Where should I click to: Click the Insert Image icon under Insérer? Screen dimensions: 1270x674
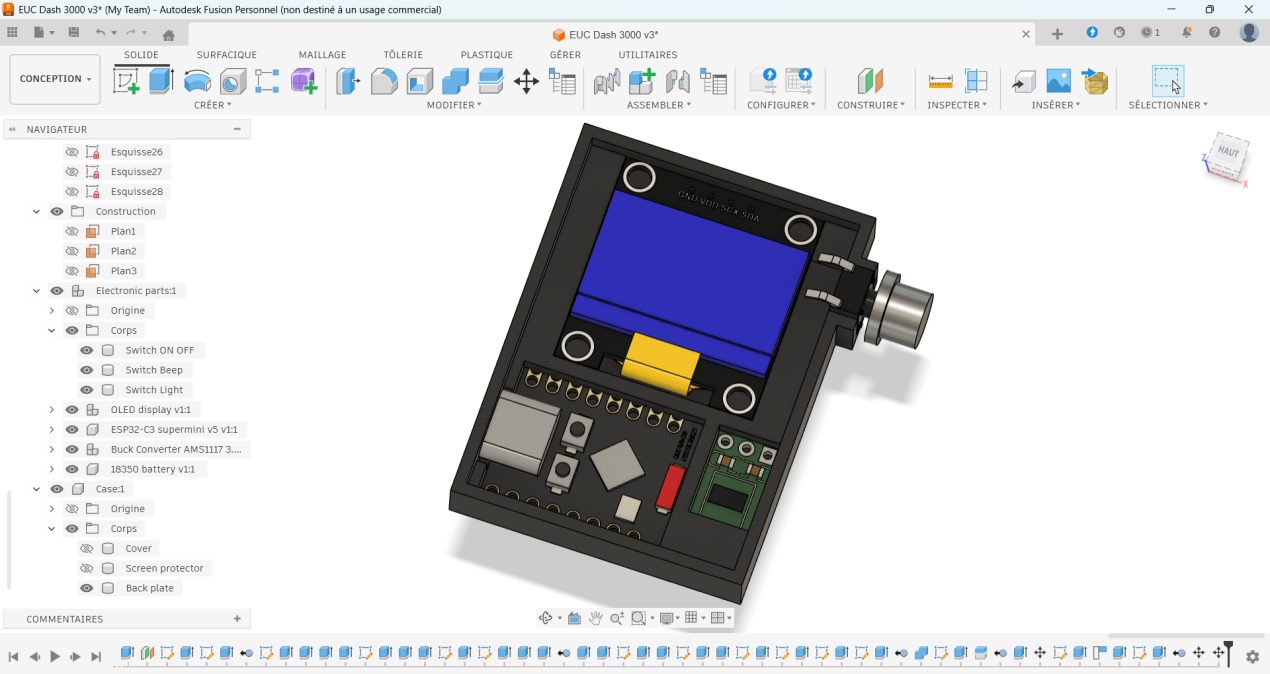[x=1058, y=81]
